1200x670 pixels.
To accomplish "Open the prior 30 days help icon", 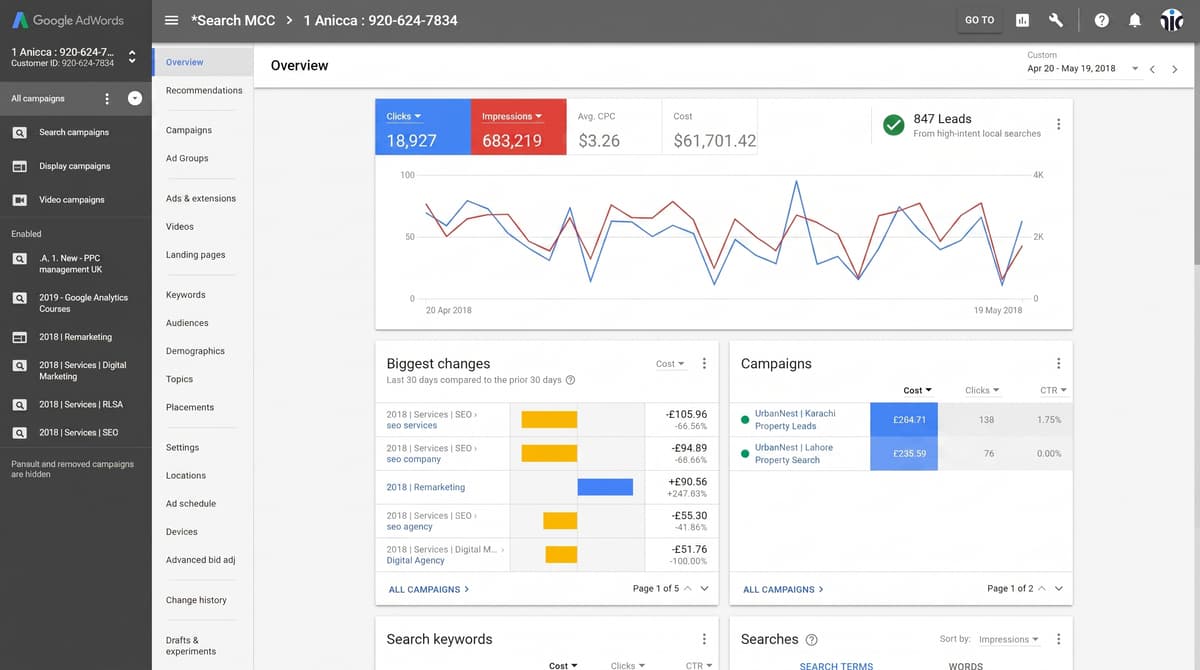I will point(570,380).
